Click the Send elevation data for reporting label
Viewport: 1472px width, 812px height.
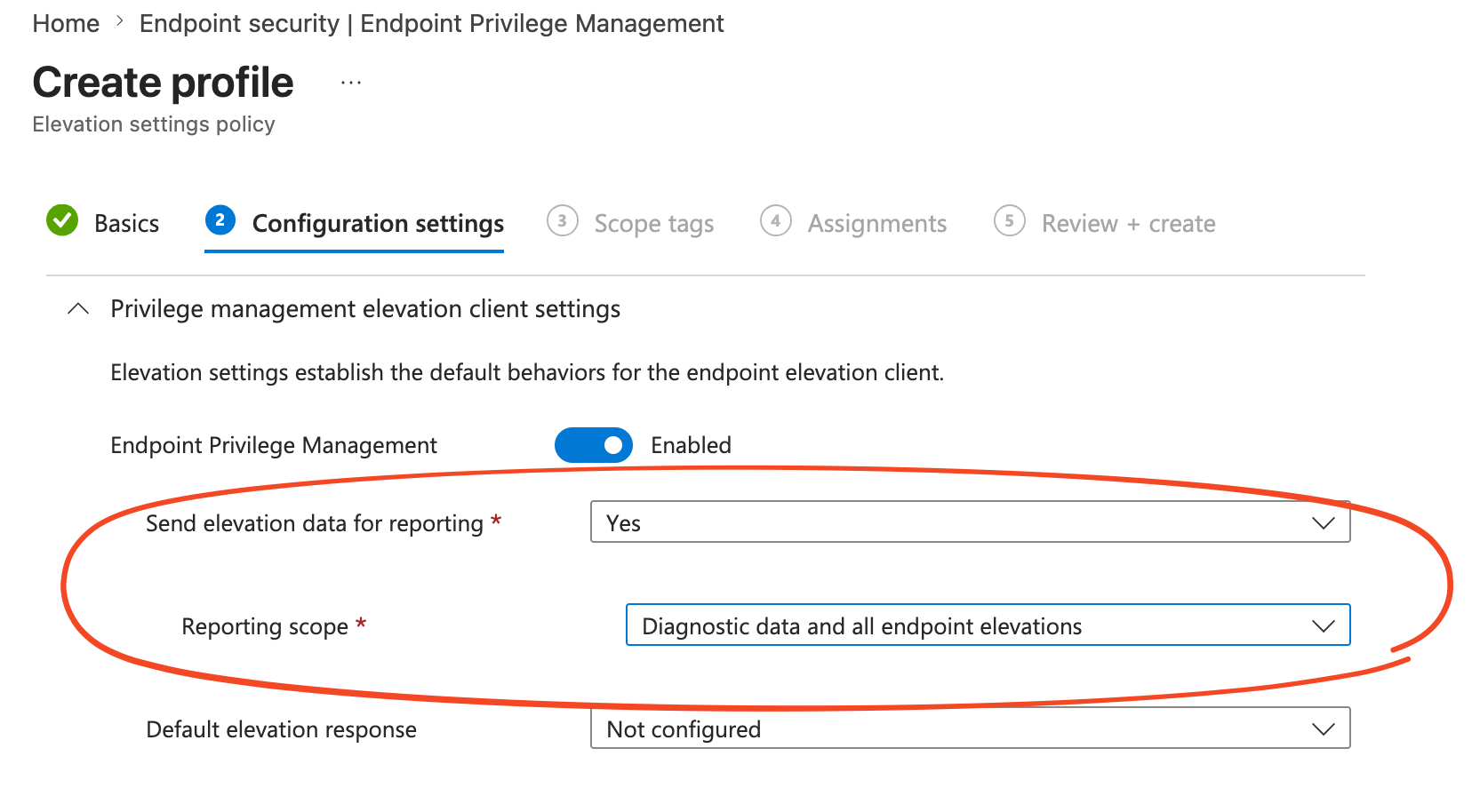point(315,523)
